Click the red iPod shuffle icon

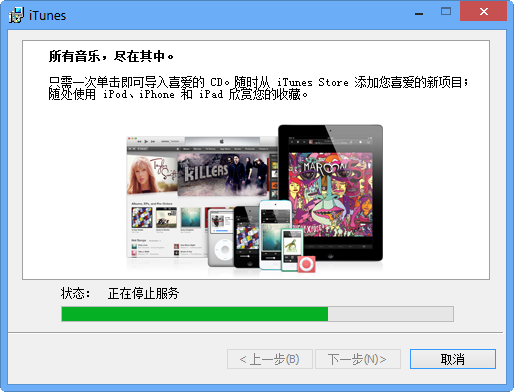click(x=306, y=265)
